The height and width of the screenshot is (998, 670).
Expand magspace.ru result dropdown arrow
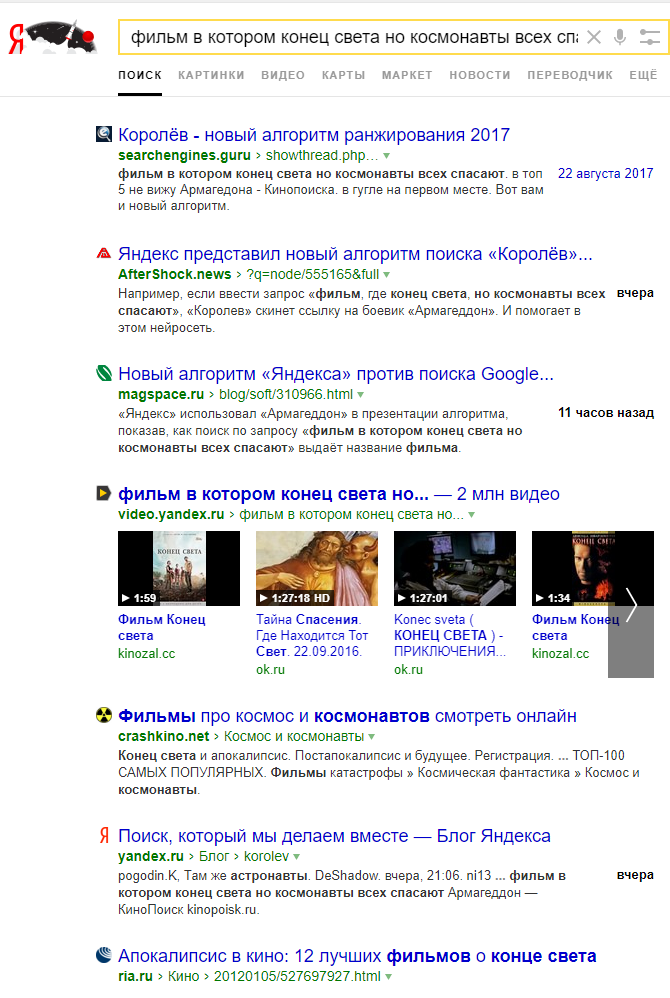(x=360, y=395)
